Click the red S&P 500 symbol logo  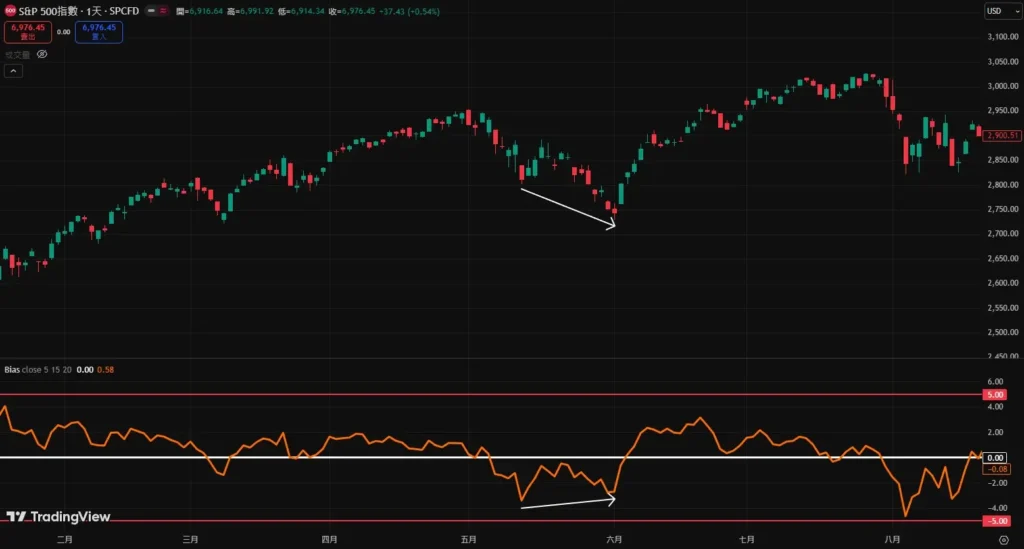[10, 11]
